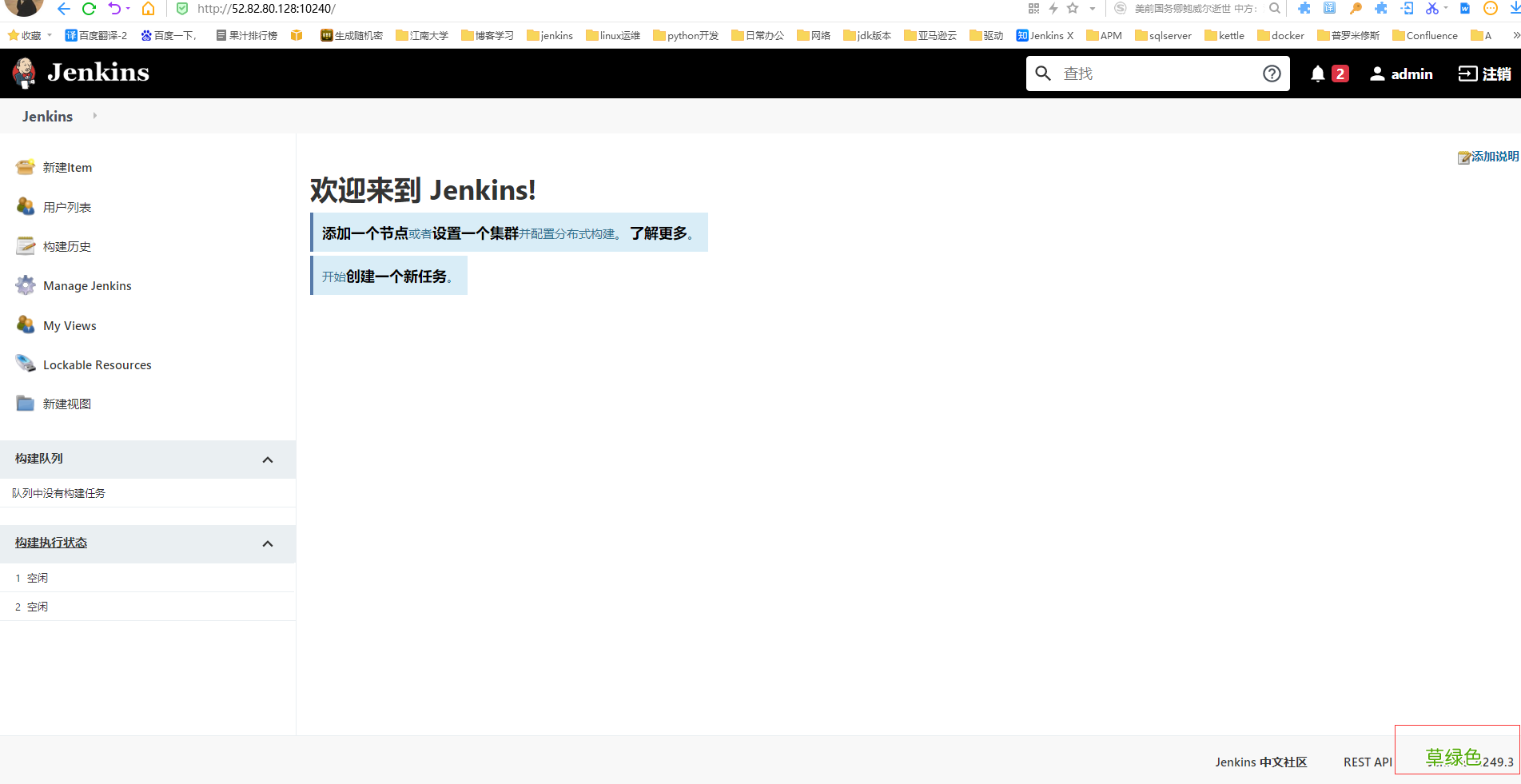
Task: Click 注销 to log out
Action: (1495, 74)
